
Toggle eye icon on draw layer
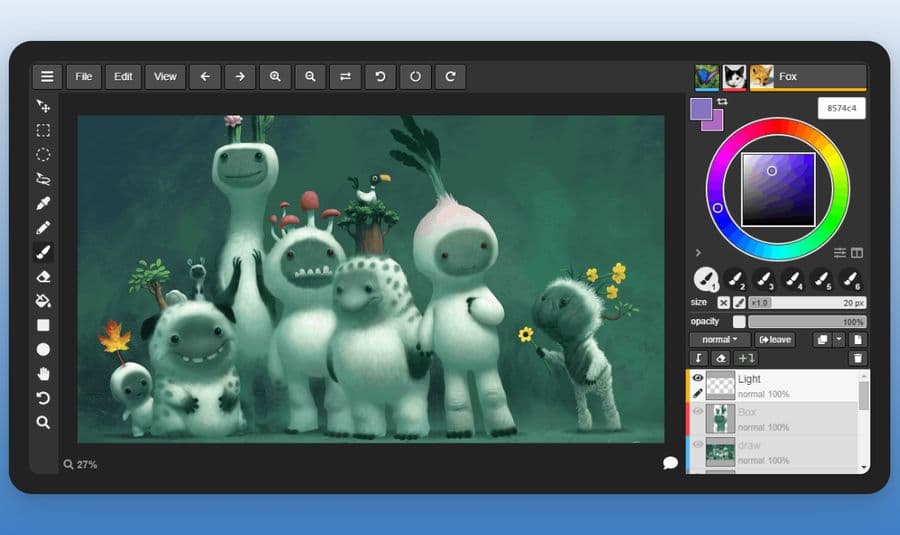pyautogui.click(x=697, y=444)
